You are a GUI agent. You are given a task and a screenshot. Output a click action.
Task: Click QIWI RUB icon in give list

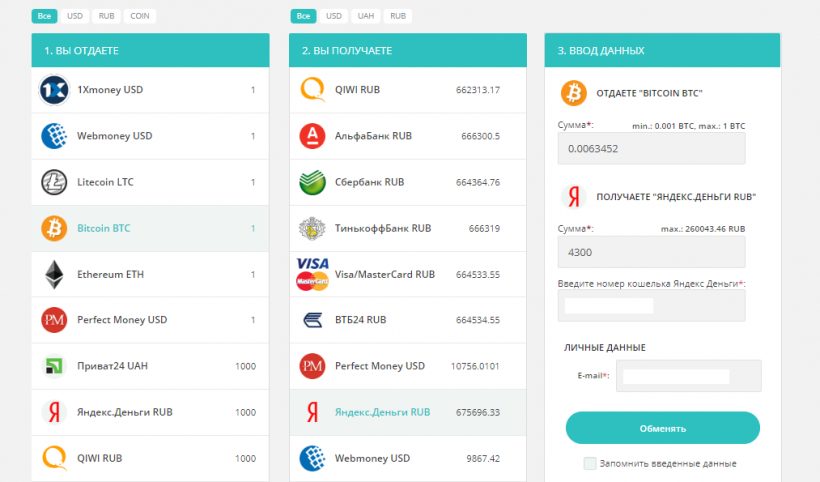click(x=54, y=458)
